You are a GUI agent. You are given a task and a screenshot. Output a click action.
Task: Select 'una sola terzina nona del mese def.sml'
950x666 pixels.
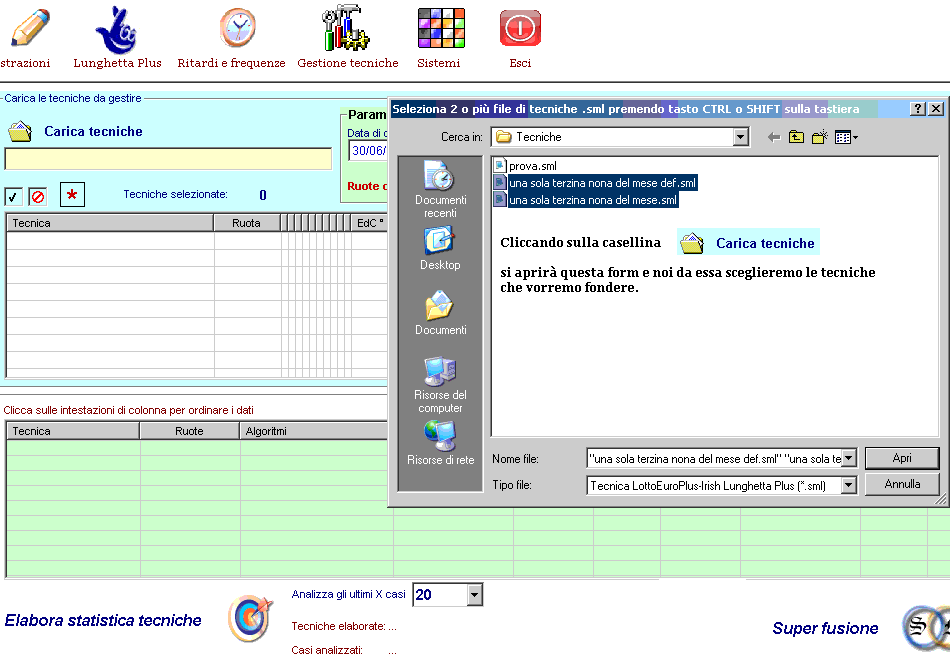(595, 182)
